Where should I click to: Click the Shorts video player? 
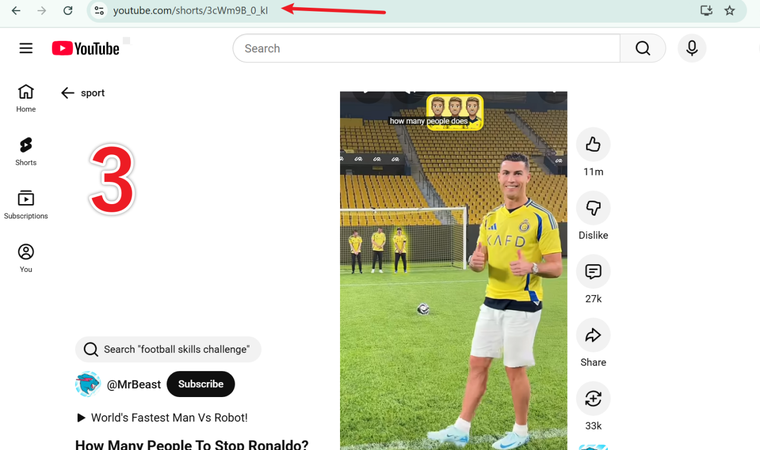[453, 271]
